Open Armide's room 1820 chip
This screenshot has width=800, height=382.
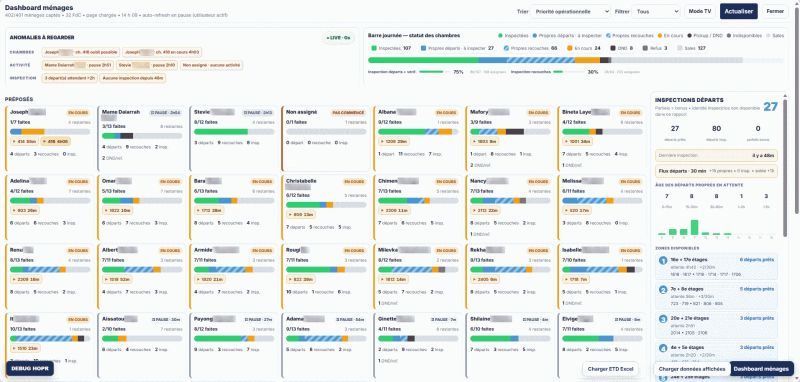click(x=209, y=279)
